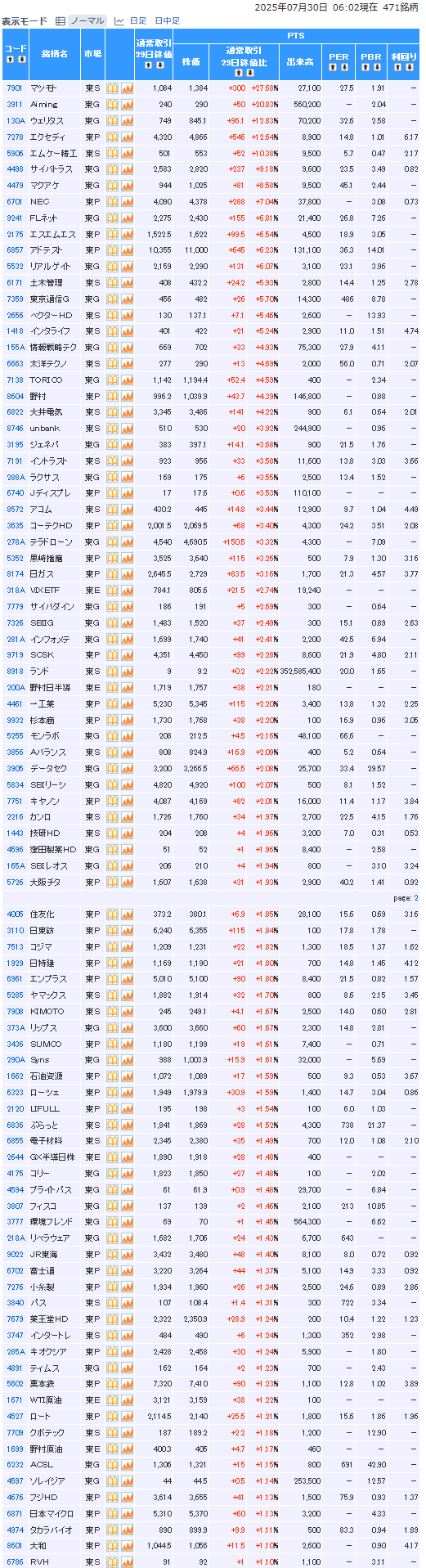The image size is (426, 1568).
Task: Click the book icon in the タカラバイオ row
Action: point(113,1530)
